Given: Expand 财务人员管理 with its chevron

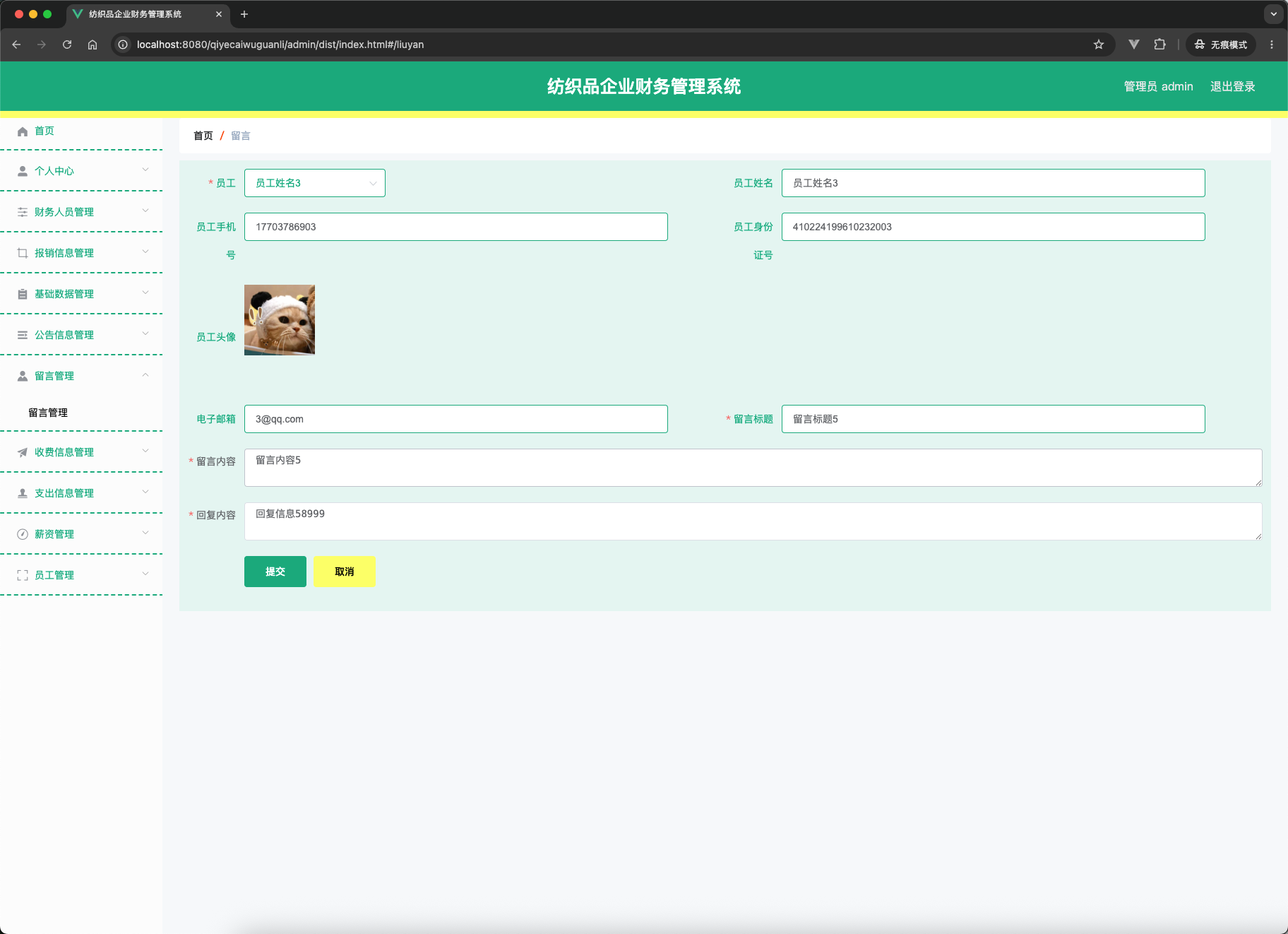Looking at the screenshot, I should 145,211.
